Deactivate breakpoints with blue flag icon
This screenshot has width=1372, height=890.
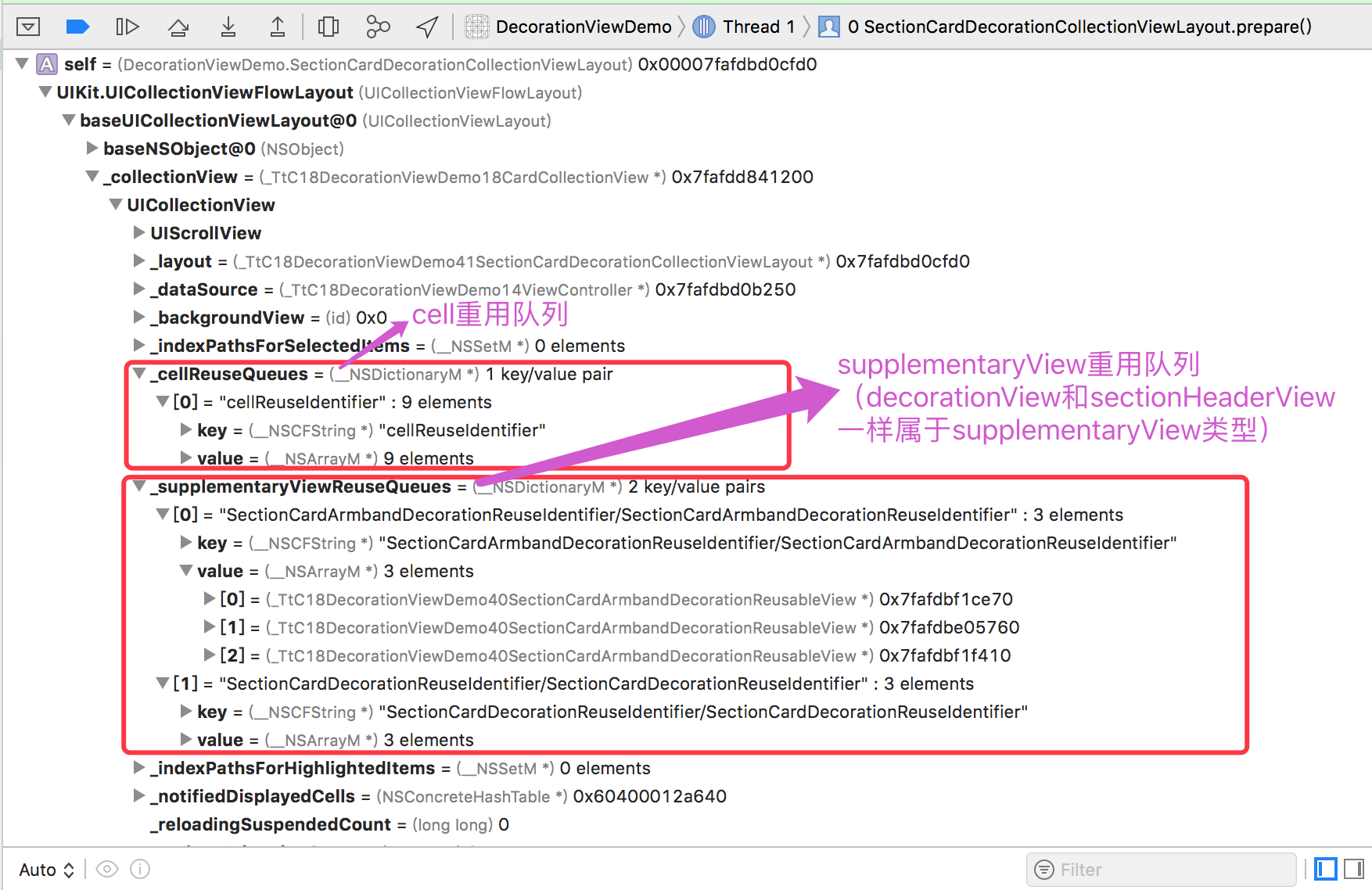[77, 26]
